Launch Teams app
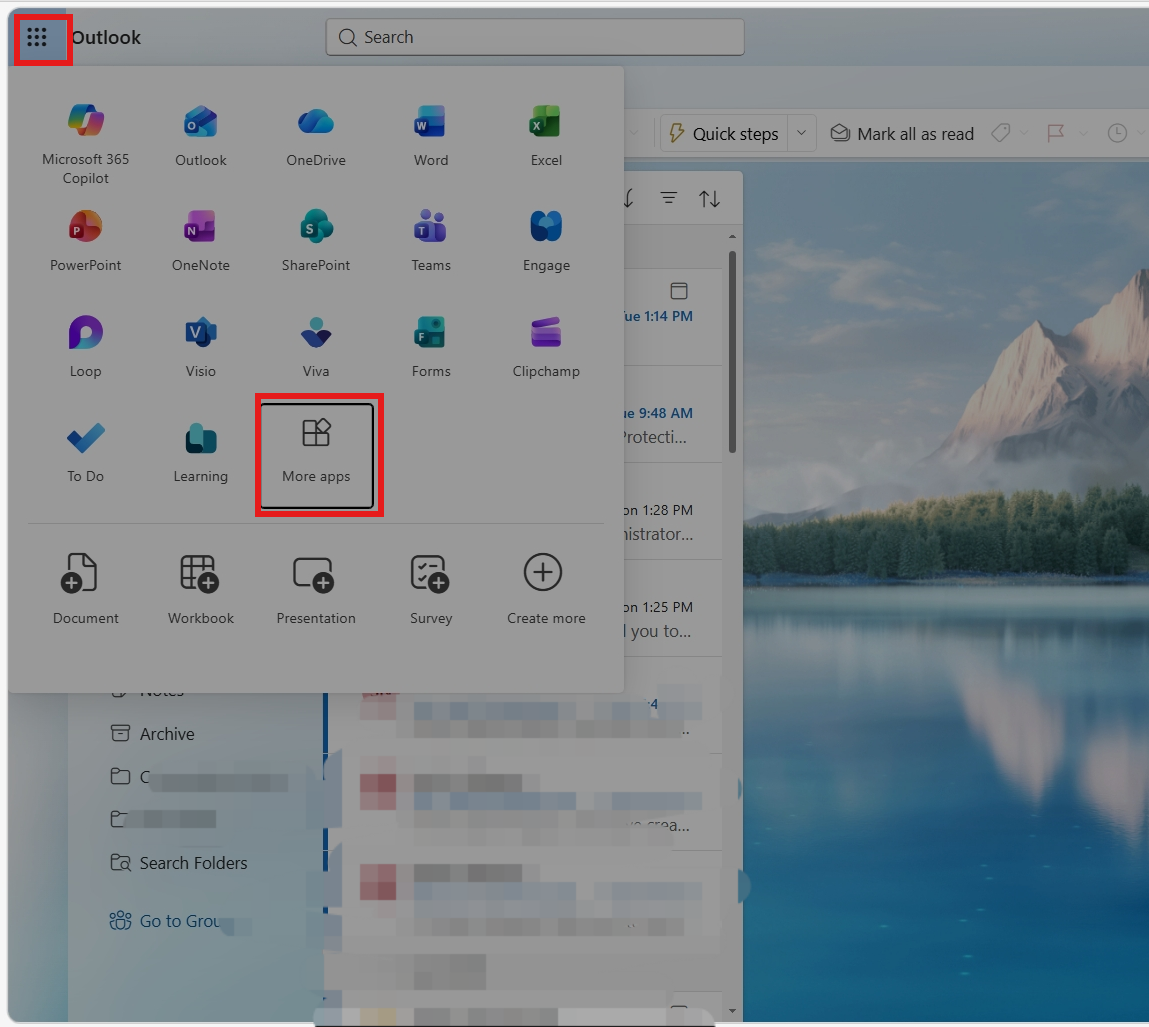The image size is (1149, 1027). 431,241
